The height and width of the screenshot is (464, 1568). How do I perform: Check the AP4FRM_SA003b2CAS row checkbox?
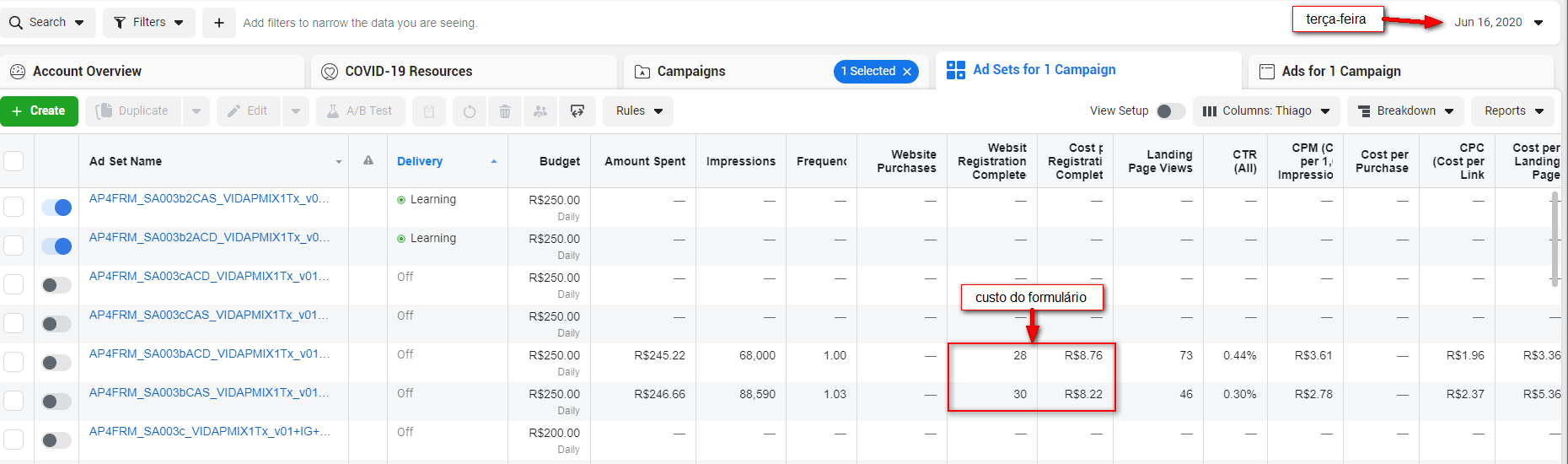(x=13, y=207)
